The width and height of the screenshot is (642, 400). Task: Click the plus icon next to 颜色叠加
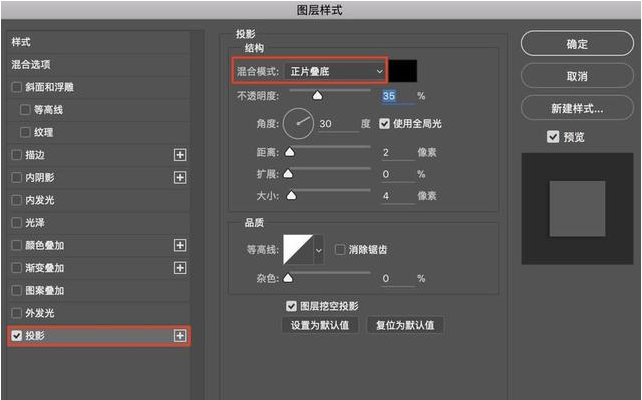tap(180, 245)
